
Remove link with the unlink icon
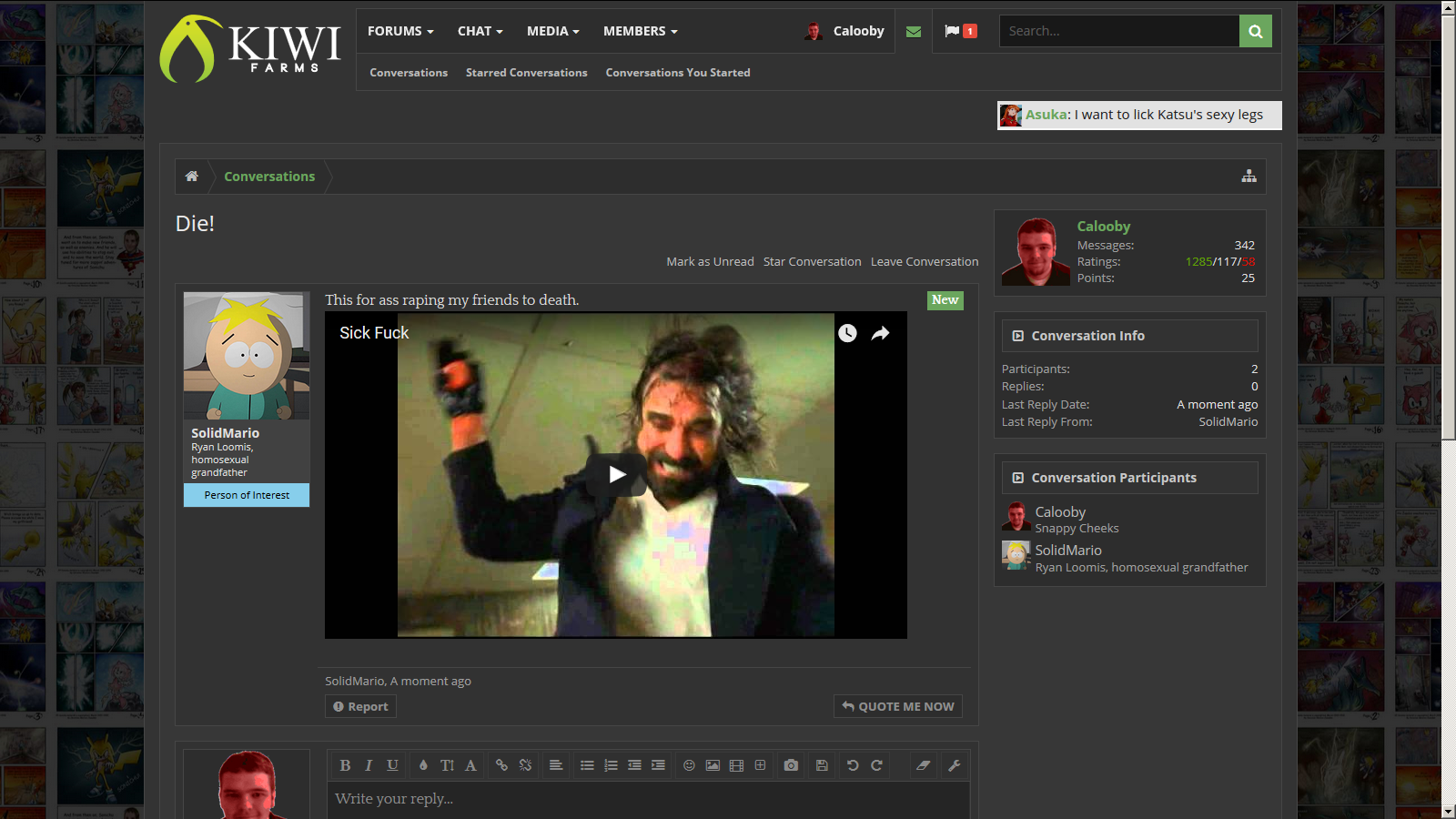pos(525,765)
